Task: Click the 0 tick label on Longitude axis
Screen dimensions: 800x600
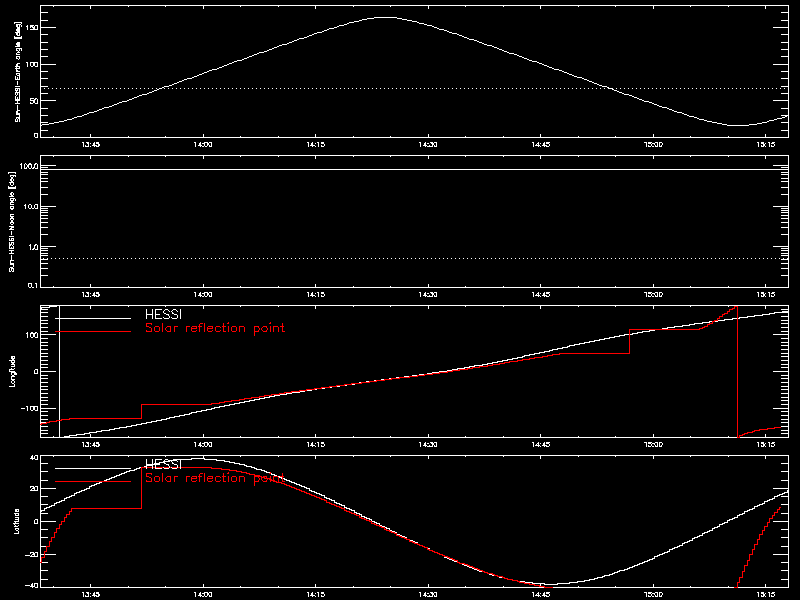Action: point(36,371)
